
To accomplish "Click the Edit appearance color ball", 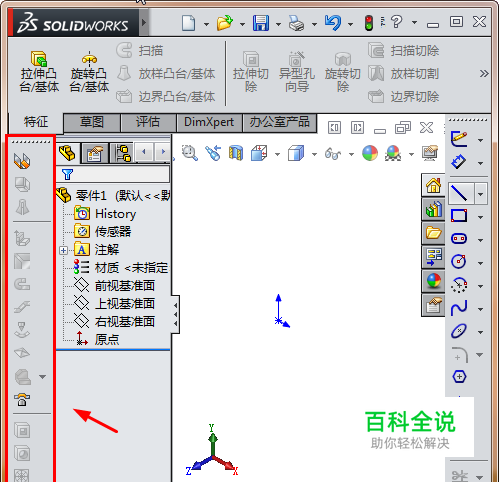I will tap(370, 153).
